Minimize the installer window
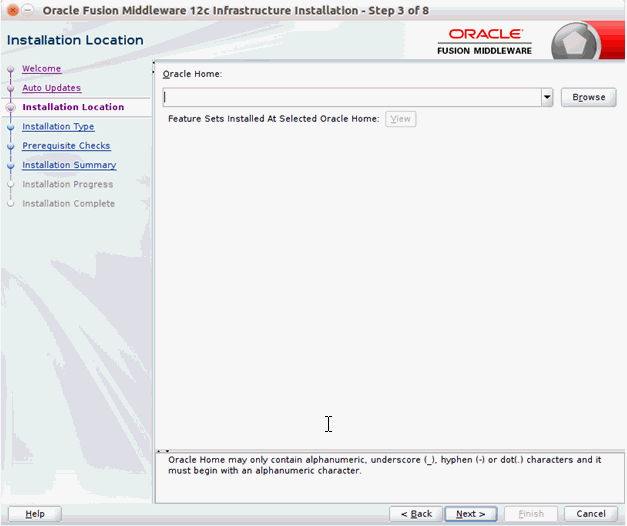This screenshot has height=526, width=627. click(27, 10)
